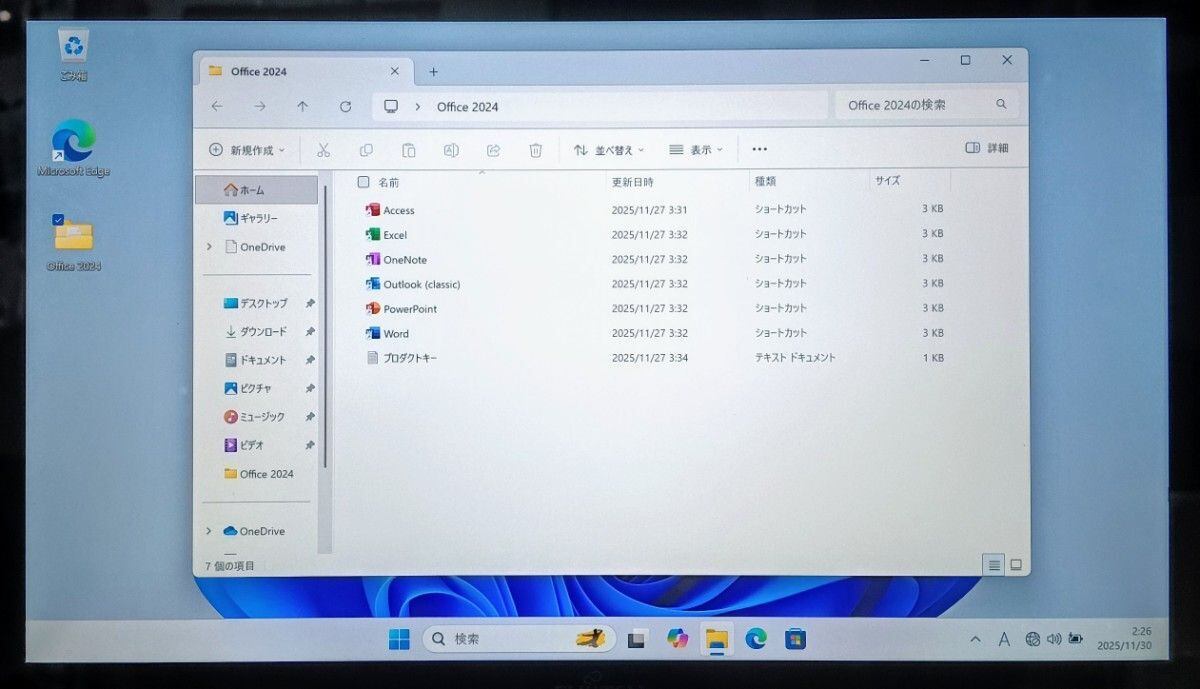Image resolution: width=1200 pixels, height=689 pixels.
Task: Open the Word shortcut
Action: (387, 333)
